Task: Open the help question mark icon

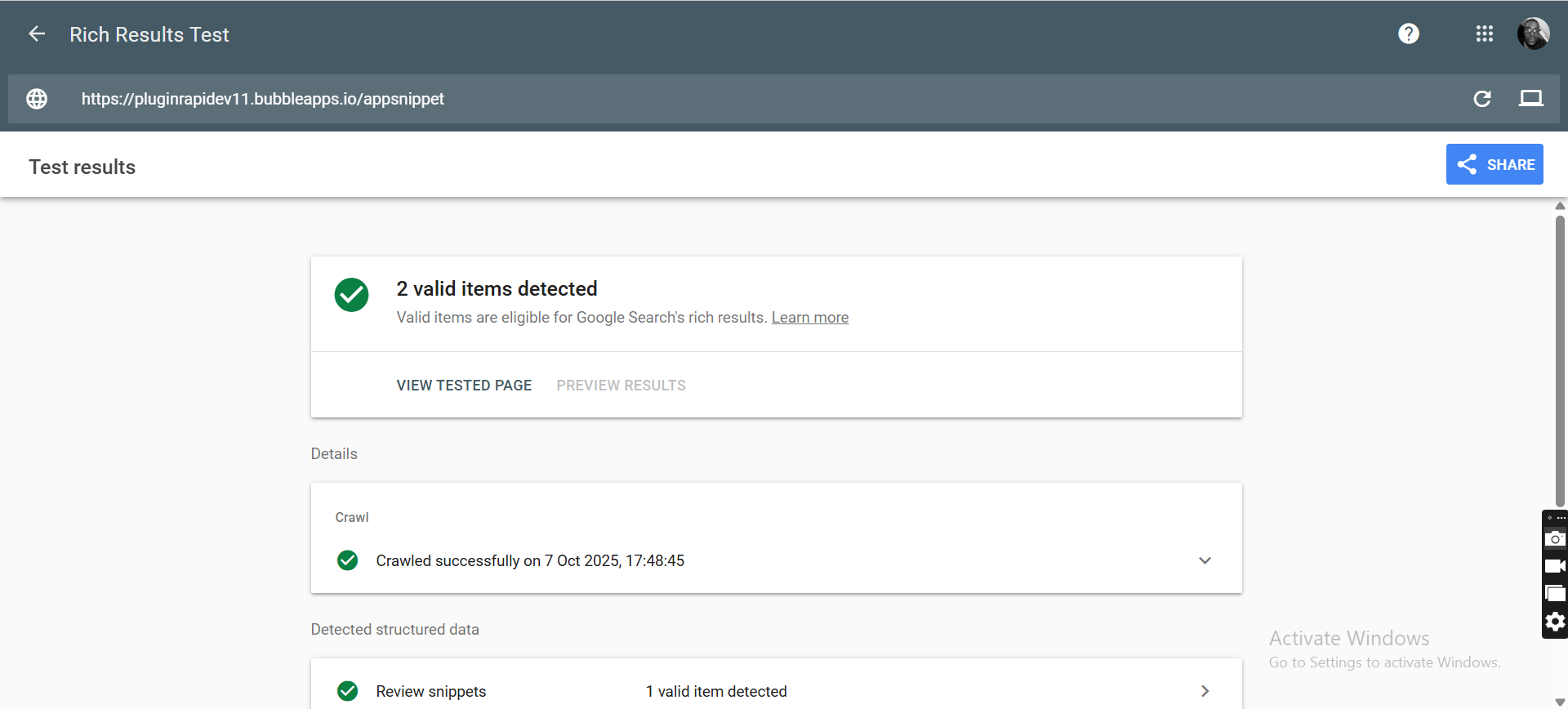Action: (x=1408, y=33)
